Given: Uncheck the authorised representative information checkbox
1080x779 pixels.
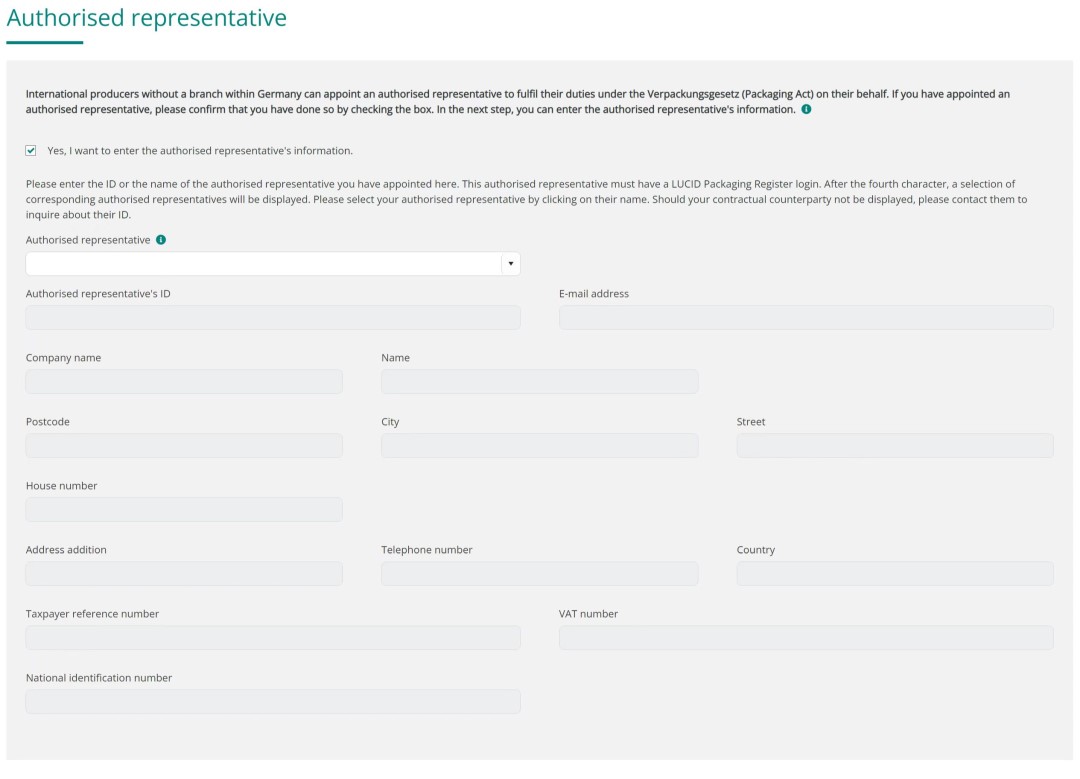Looking at the screenshot, I should (31, 151).
